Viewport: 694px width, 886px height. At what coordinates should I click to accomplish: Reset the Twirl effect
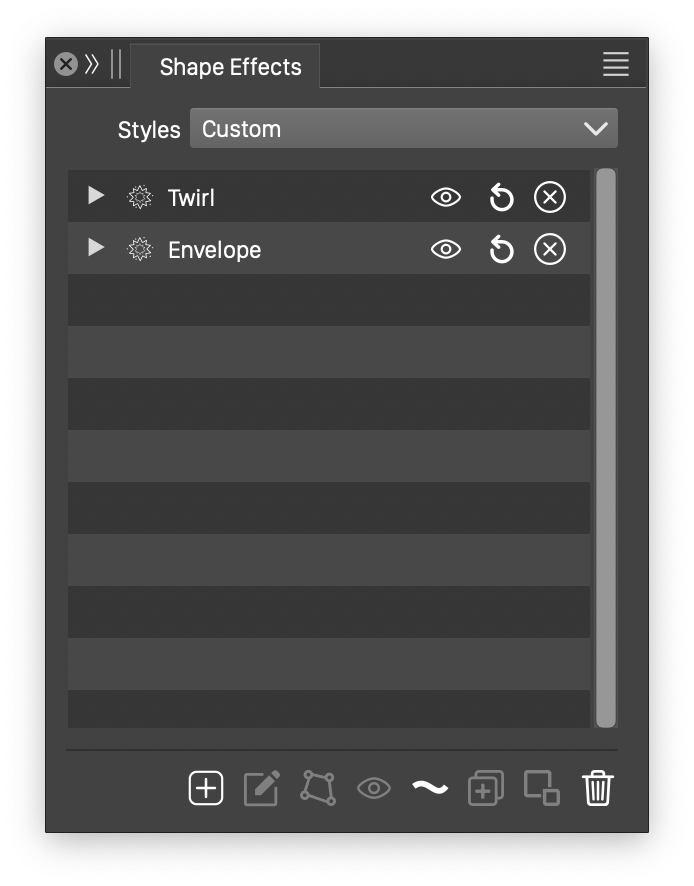[x=501, y=198]
